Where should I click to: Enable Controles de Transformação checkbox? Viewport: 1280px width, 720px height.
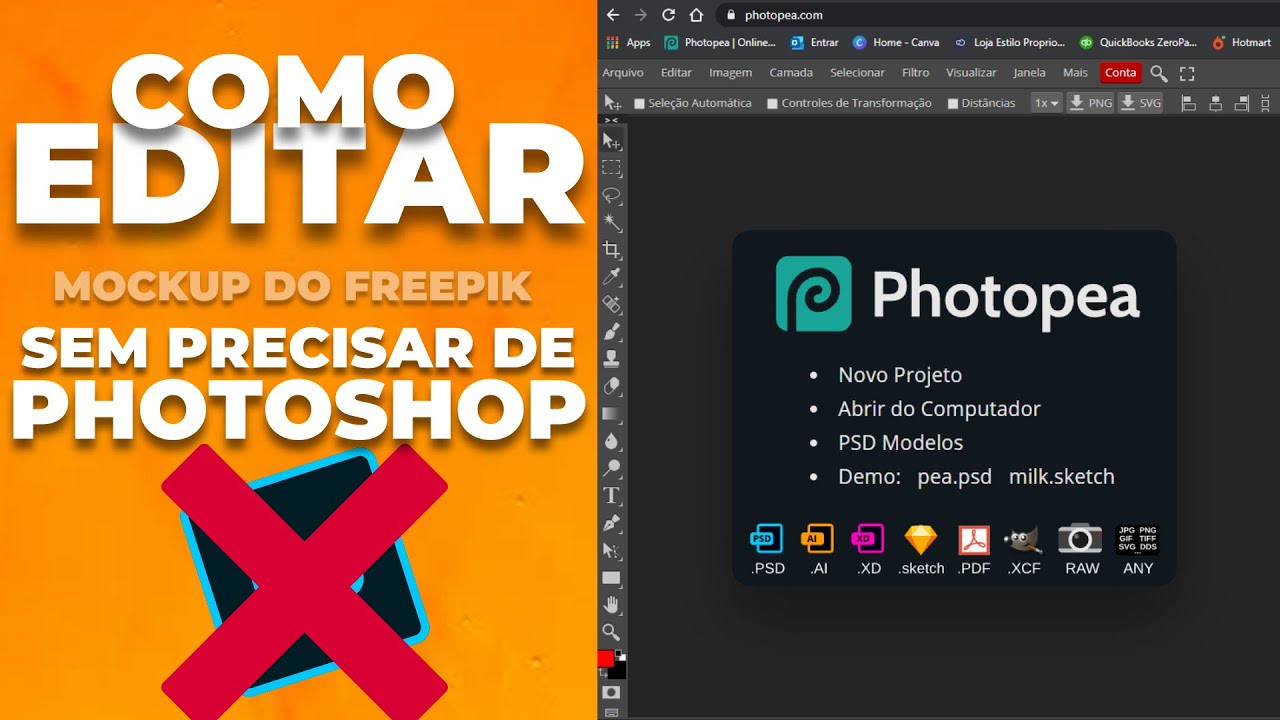pos(772,104)
